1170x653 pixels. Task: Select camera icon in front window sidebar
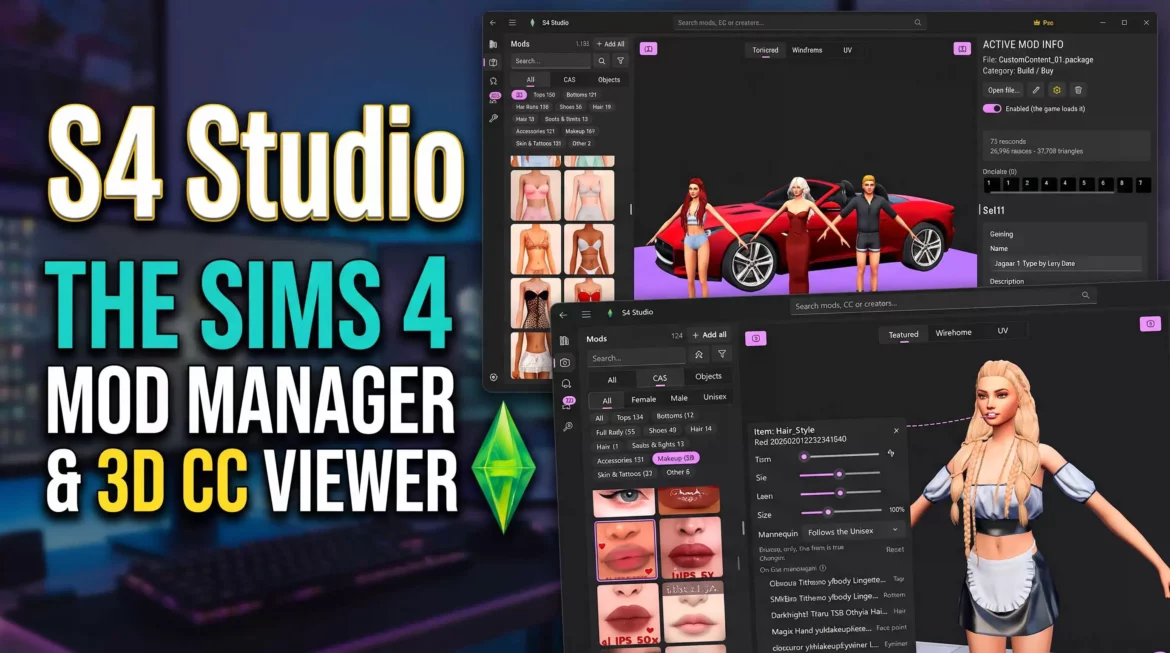pyautogui.click(x=565, y=363)
